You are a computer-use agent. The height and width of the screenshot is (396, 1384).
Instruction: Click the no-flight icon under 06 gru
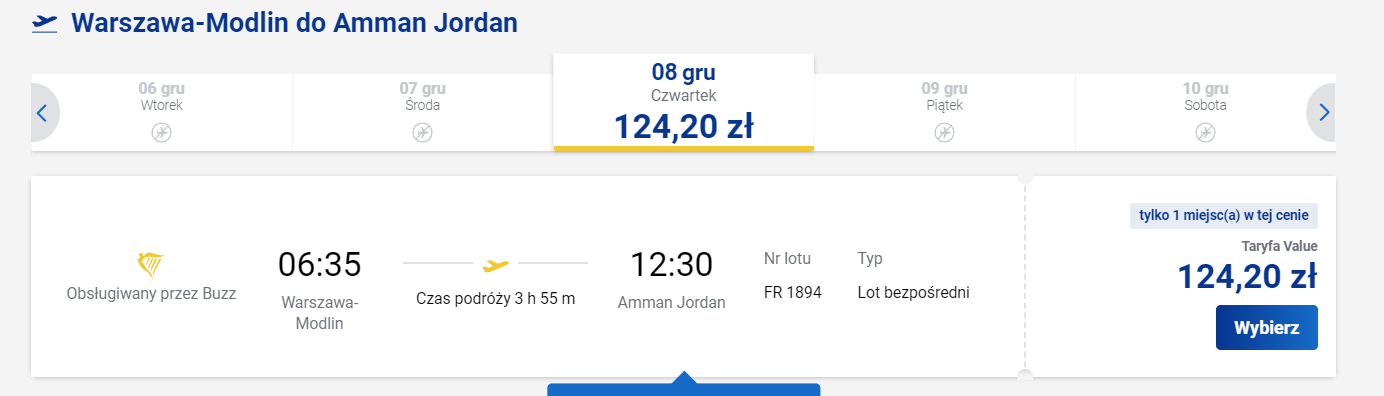tap(161, 132)
